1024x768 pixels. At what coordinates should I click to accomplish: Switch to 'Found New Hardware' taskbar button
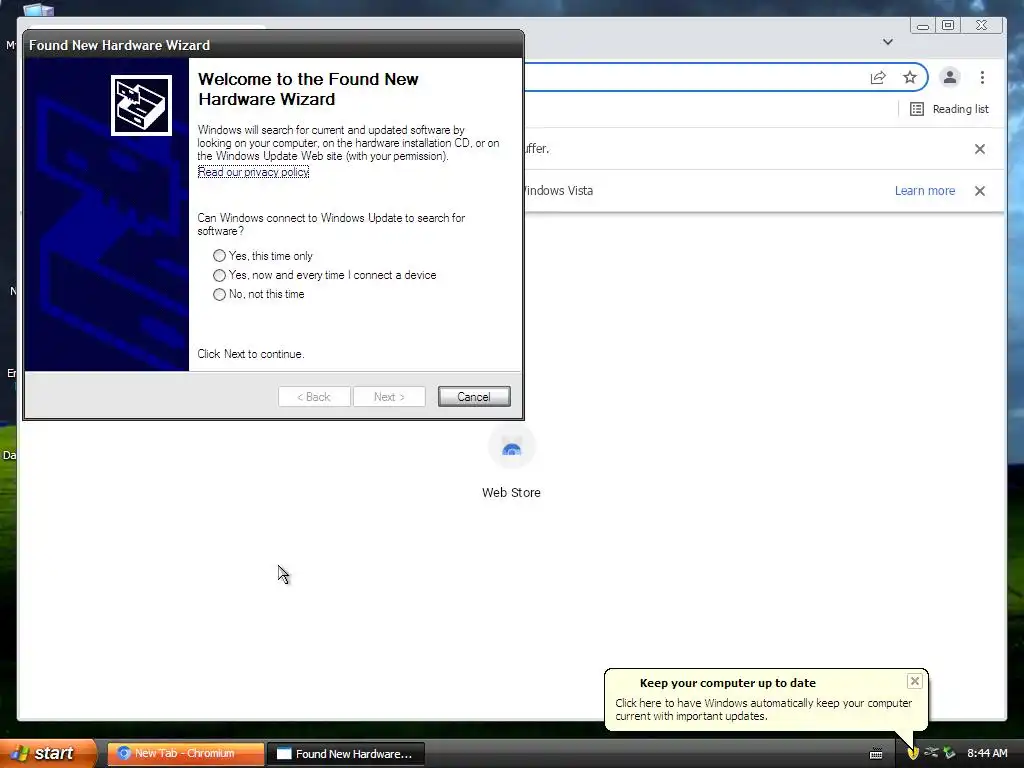[346, 753]
